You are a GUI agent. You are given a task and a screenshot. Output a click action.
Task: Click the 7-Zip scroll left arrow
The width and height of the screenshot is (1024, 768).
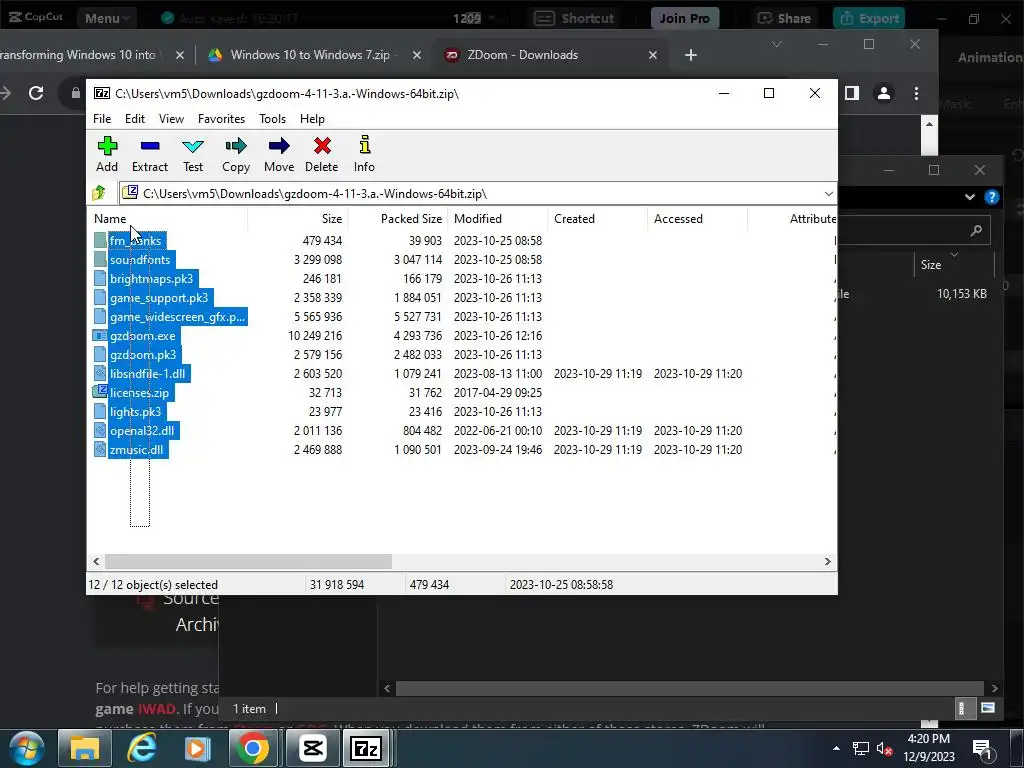[96, 562]
